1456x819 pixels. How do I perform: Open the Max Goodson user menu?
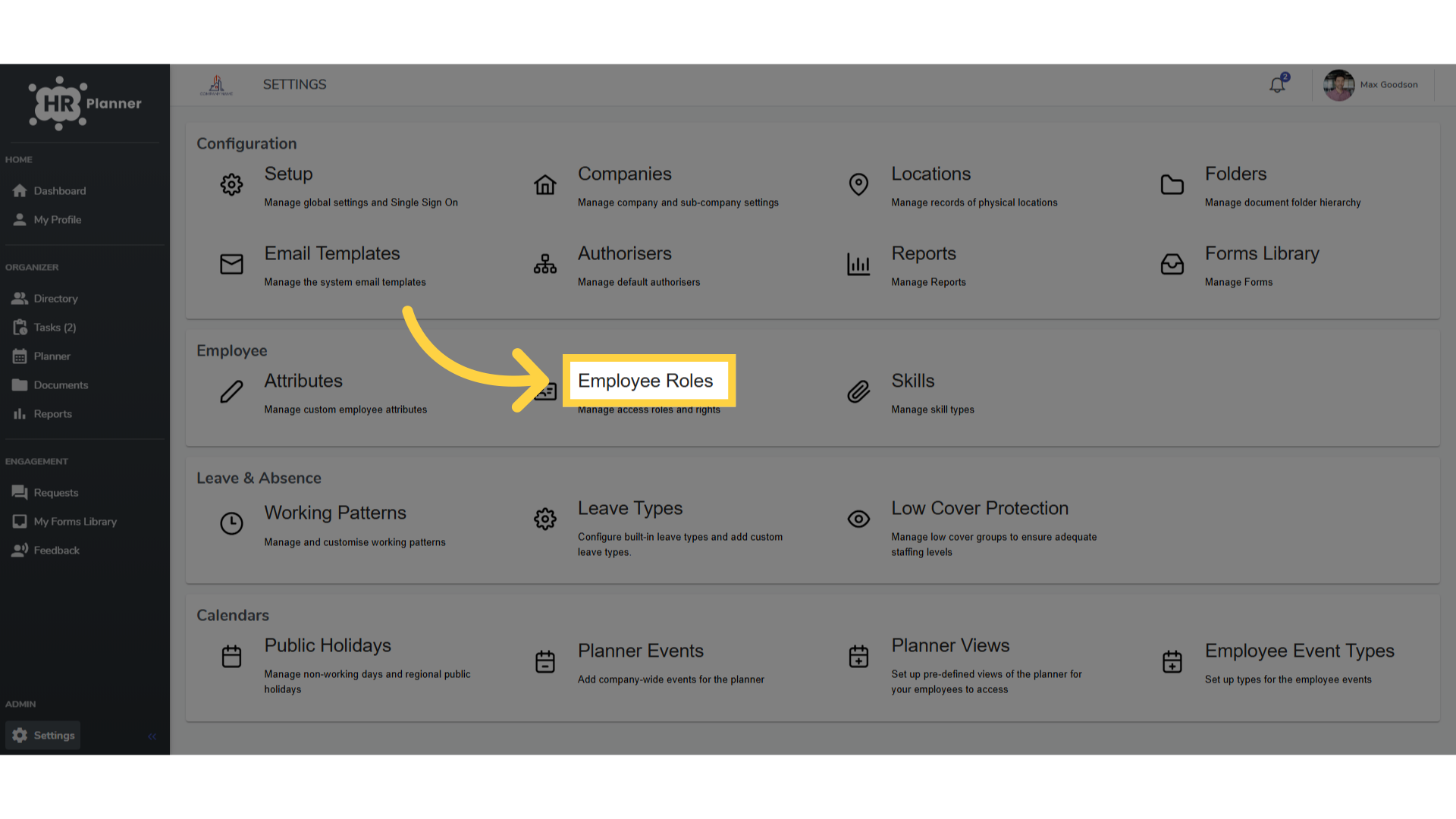1372,85
